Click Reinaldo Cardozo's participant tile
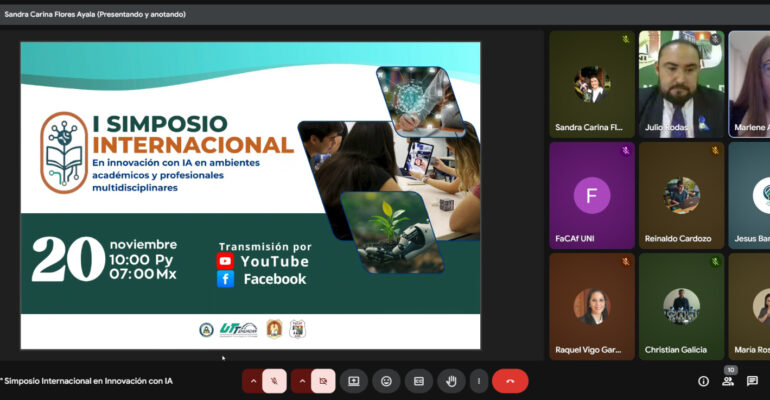 pyautogui.click(x=680, y=195)
